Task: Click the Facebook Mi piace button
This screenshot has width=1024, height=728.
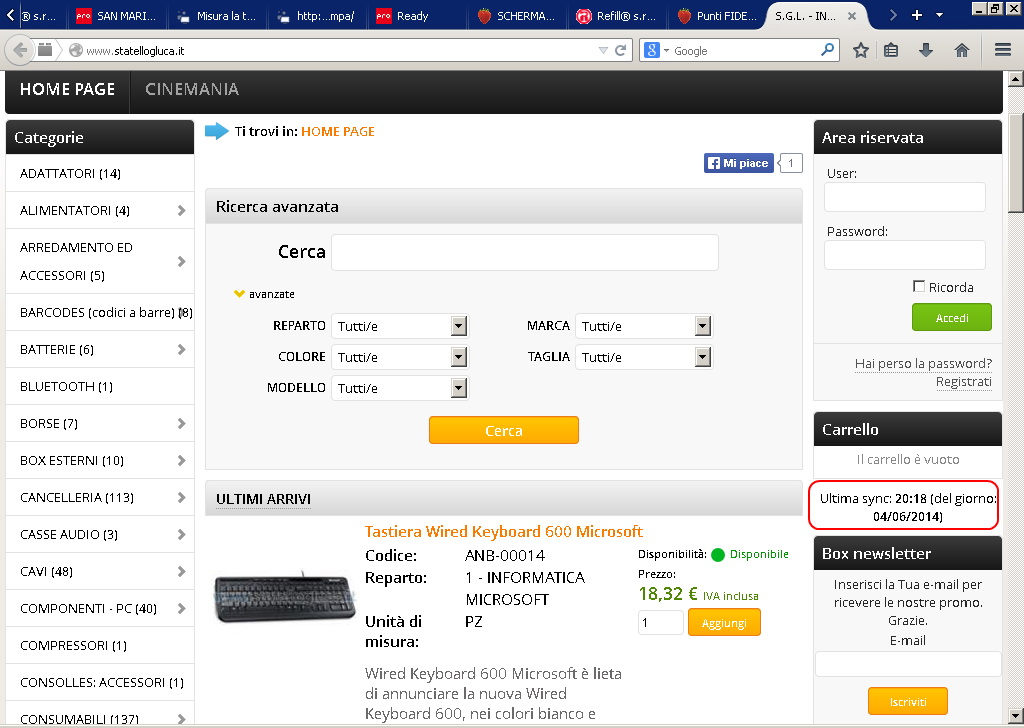Action: click(x=739, y=163)
